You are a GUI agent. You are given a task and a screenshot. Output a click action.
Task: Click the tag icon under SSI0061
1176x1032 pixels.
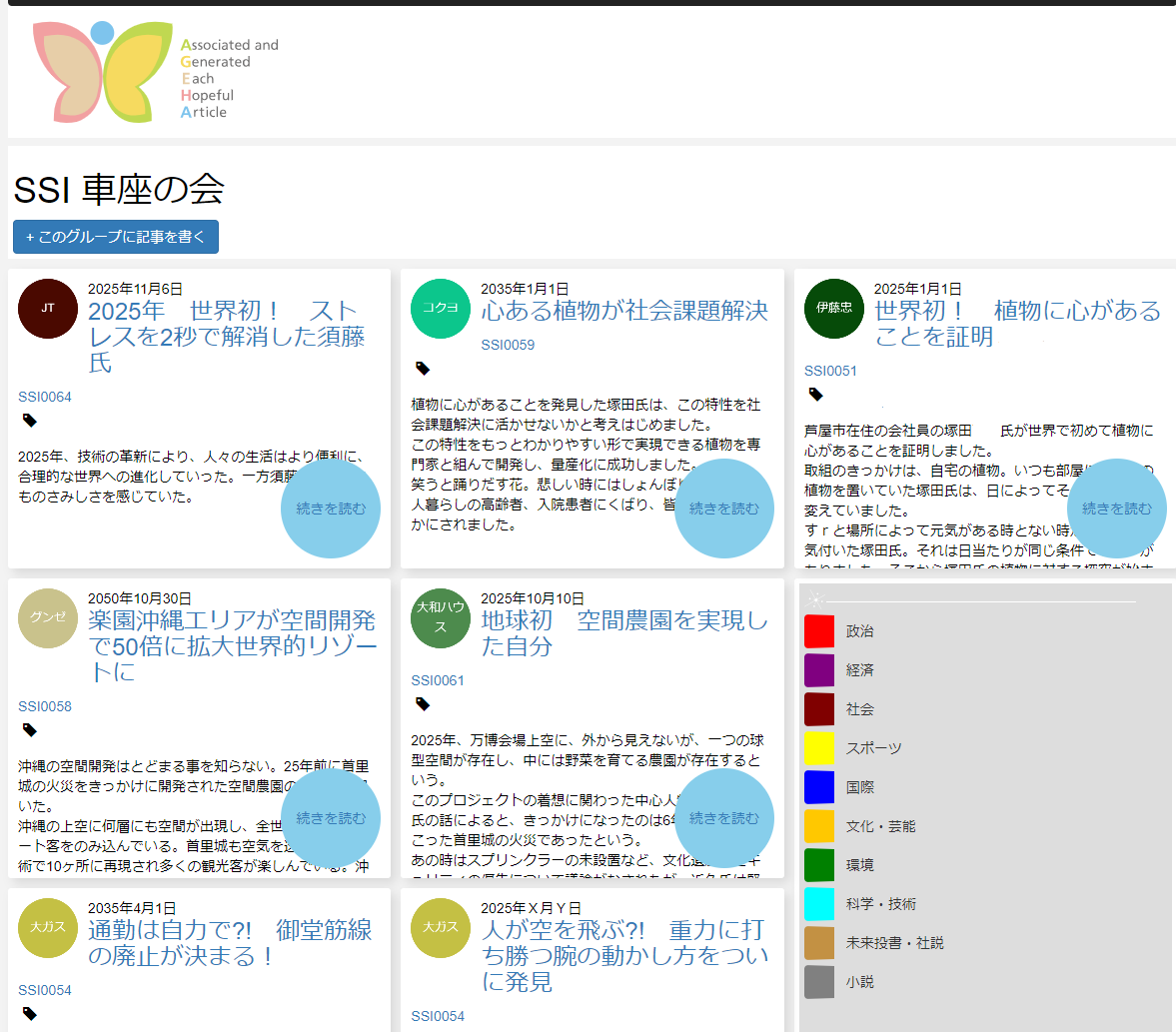423,704
